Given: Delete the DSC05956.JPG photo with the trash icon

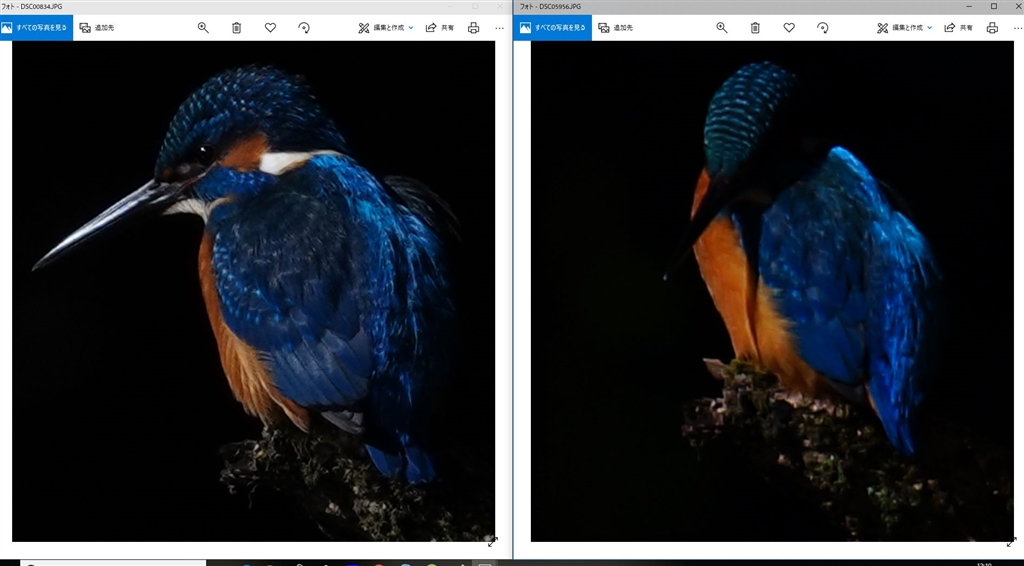Looking at the screenshot, I should pos(755,28).
